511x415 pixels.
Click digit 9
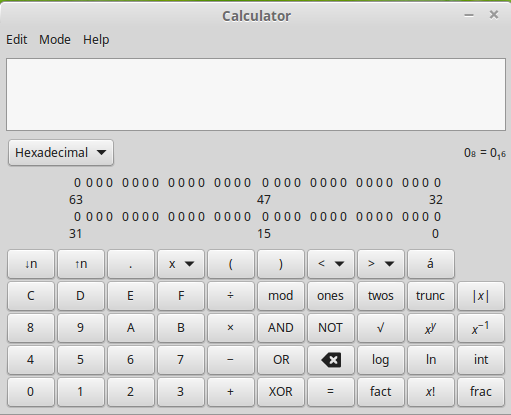(x=81, y=328)
